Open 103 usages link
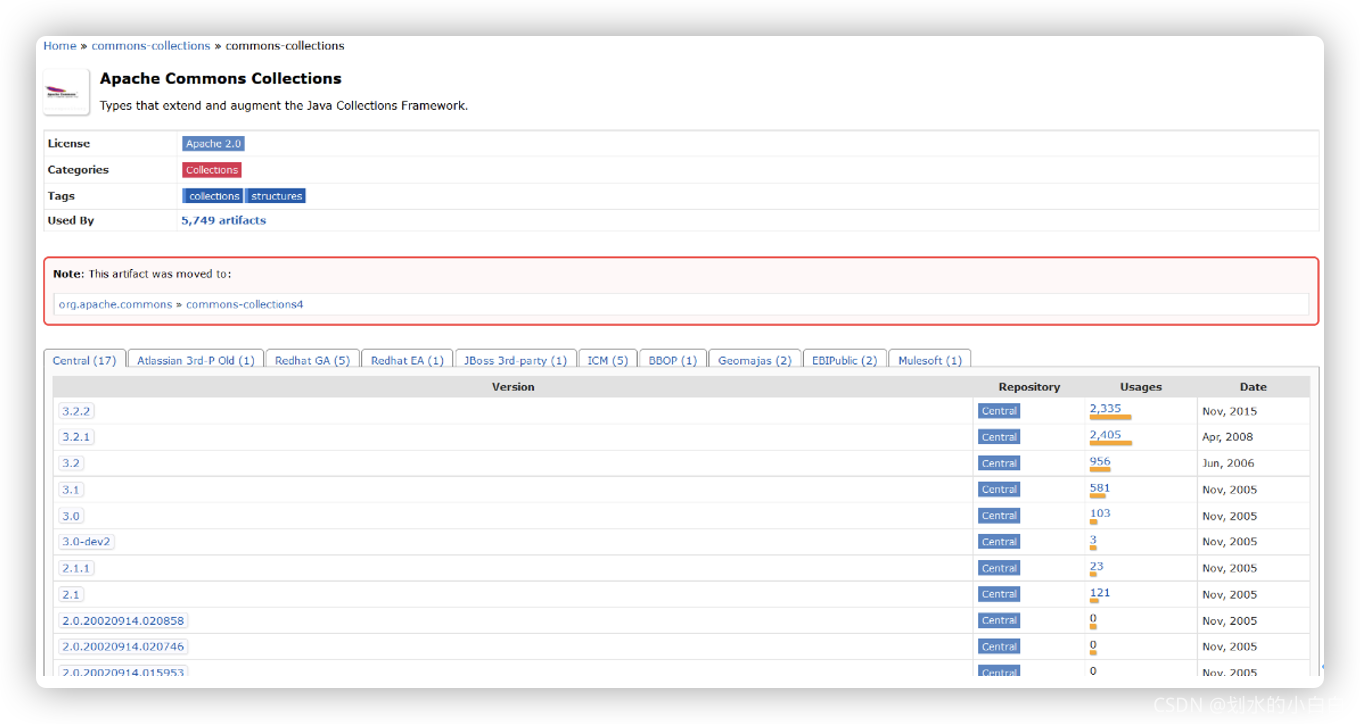Screen dimensions: 1360x724 pos(1100,513)
